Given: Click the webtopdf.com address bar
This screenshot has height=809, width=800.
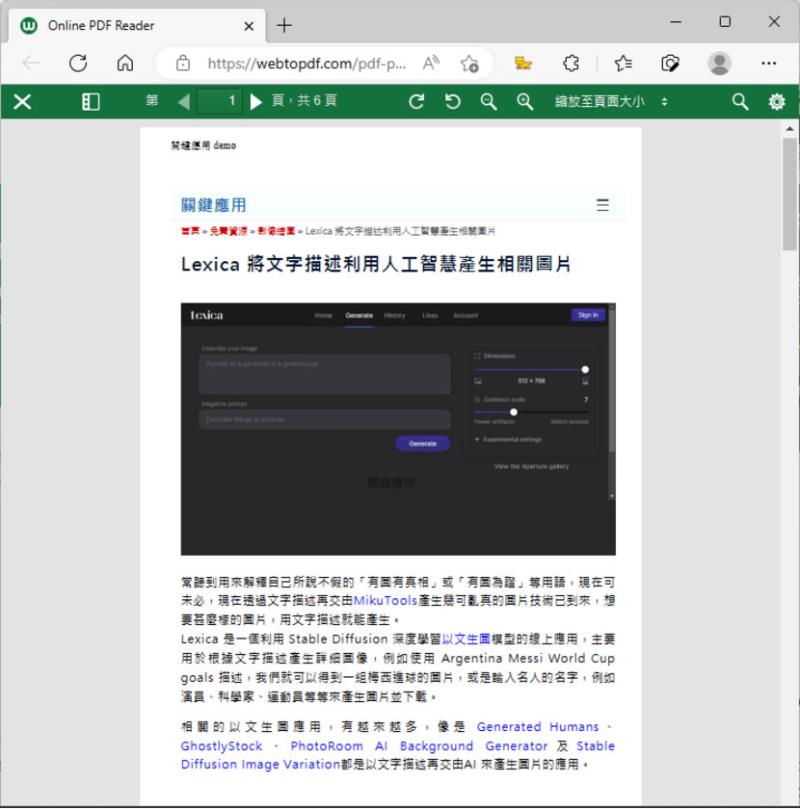Looking at the screenshot, I should [306, 63].
